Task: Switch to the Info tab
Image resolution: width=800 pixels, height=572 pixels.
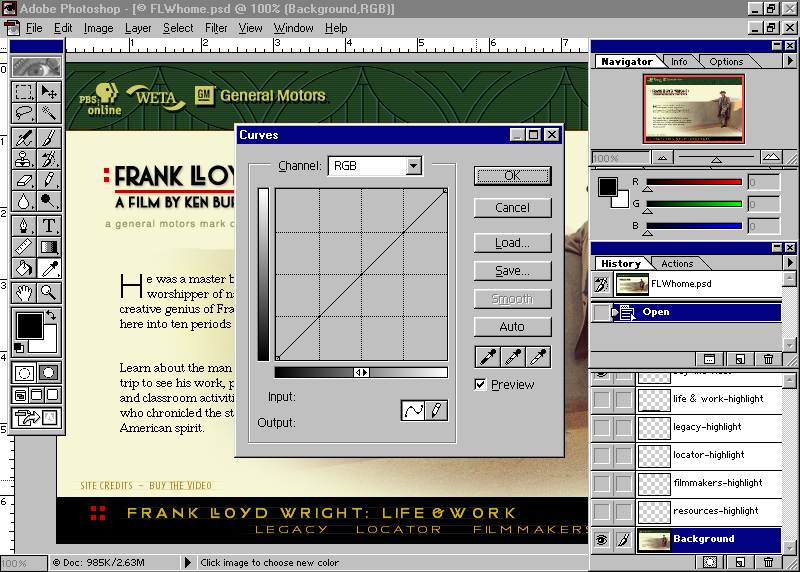Action: (679, 62)
